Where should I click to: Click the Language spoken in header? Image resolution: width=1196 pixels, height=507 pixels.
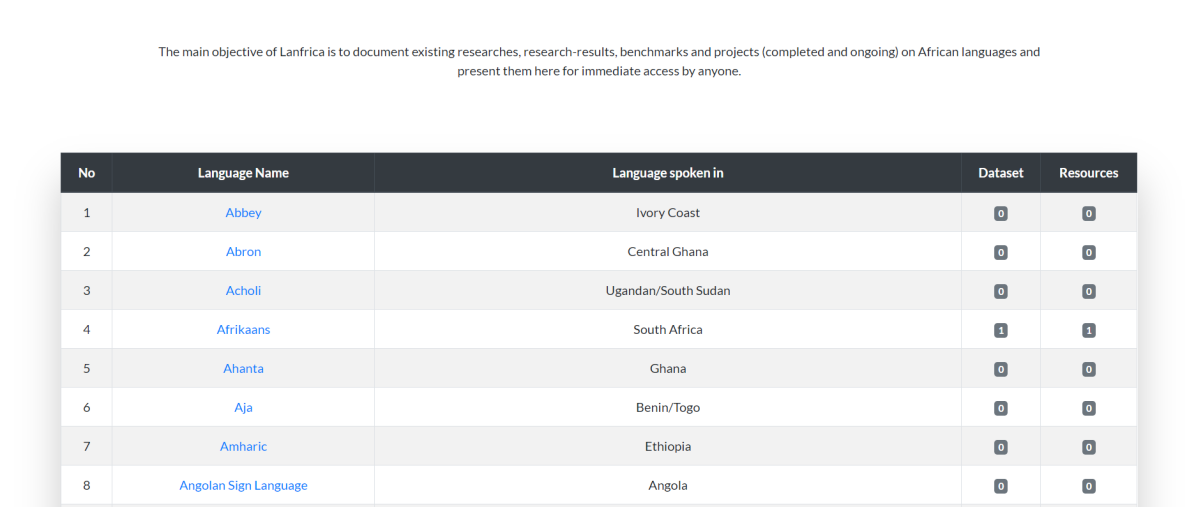click(x=667, y=173)
